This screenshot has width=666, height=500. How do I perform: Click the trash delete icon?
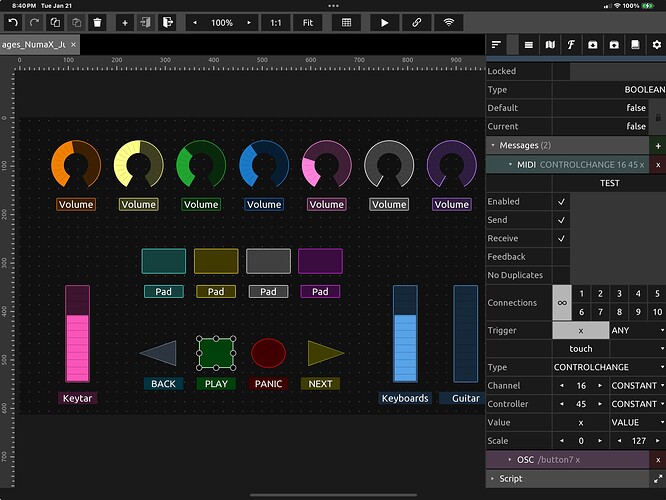97,23
